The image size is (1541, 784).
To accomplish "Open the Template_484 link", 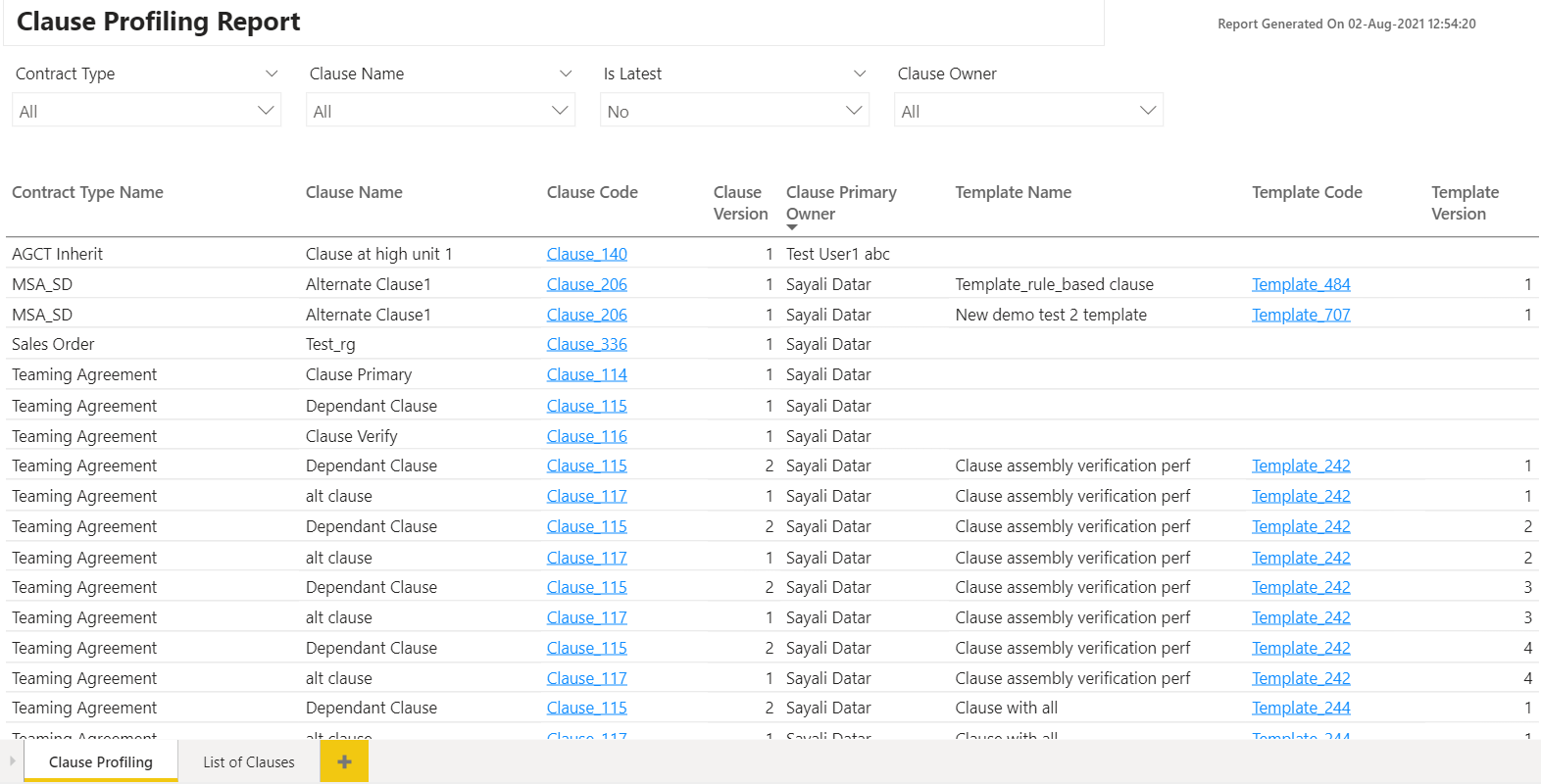I will [1301, 284].
